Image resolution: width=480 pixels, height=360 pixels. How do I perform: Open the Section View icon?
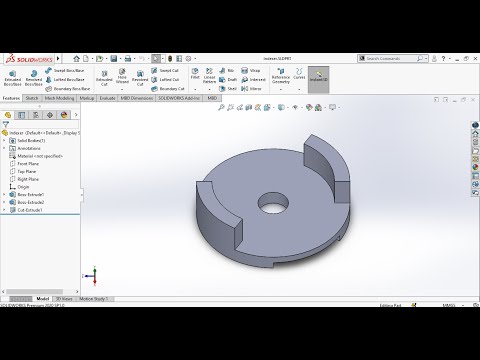coord(248,107)
